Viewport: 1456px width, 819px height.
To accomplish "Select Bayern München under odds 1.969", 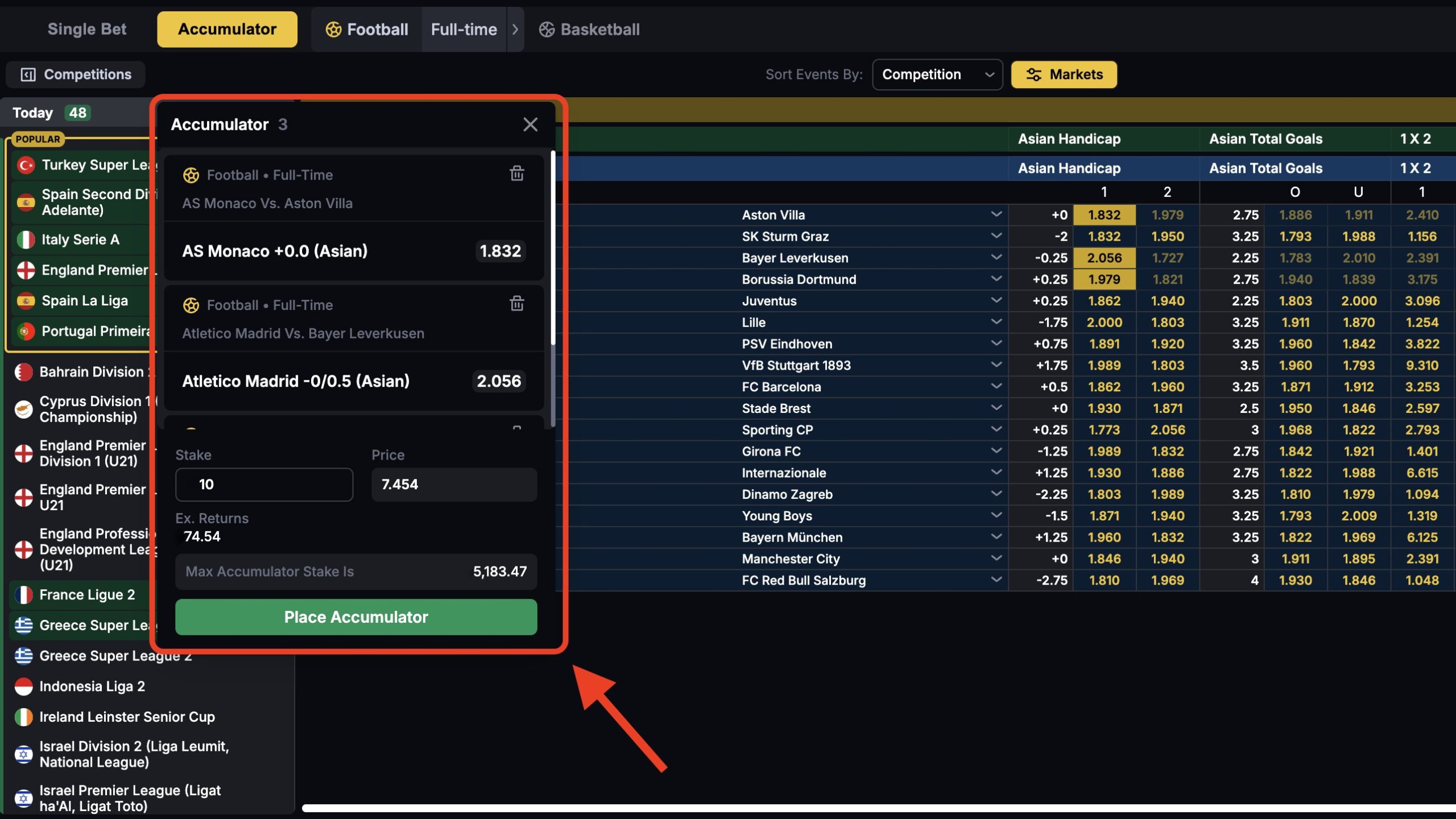I will pyautogui.click(x=1359, y=537).
